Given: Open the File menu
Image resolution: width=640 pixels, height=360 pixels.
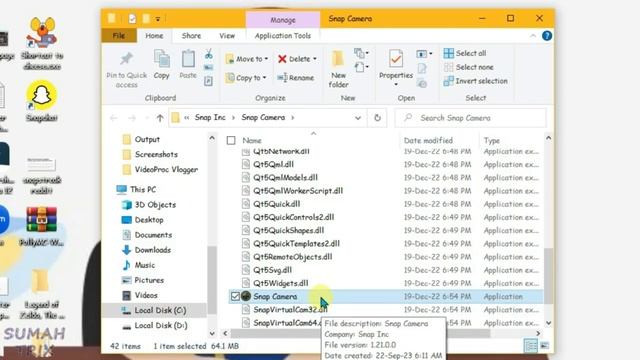Looking at the screenshot, I should click(x=119, y=36).
